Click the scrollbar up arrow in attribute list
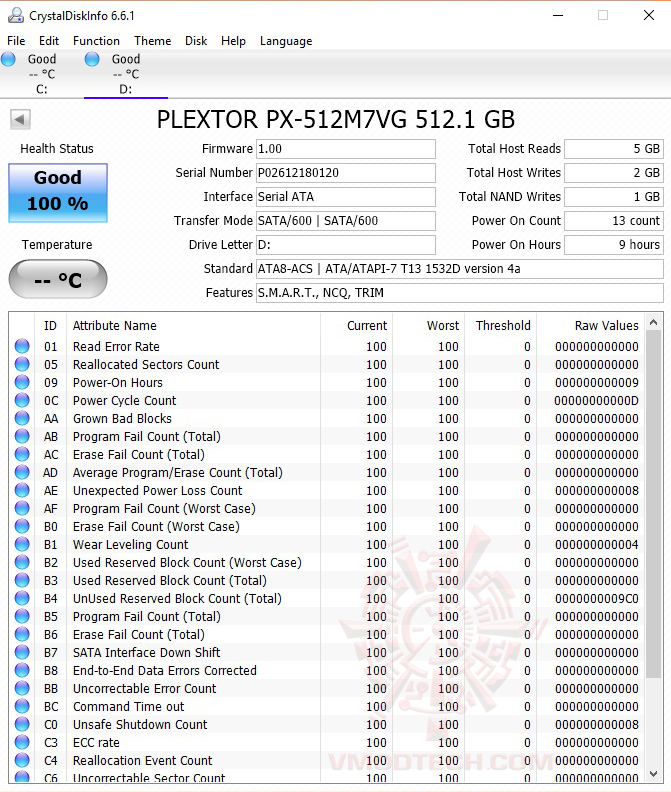671x792 pixels. (653, 322)
